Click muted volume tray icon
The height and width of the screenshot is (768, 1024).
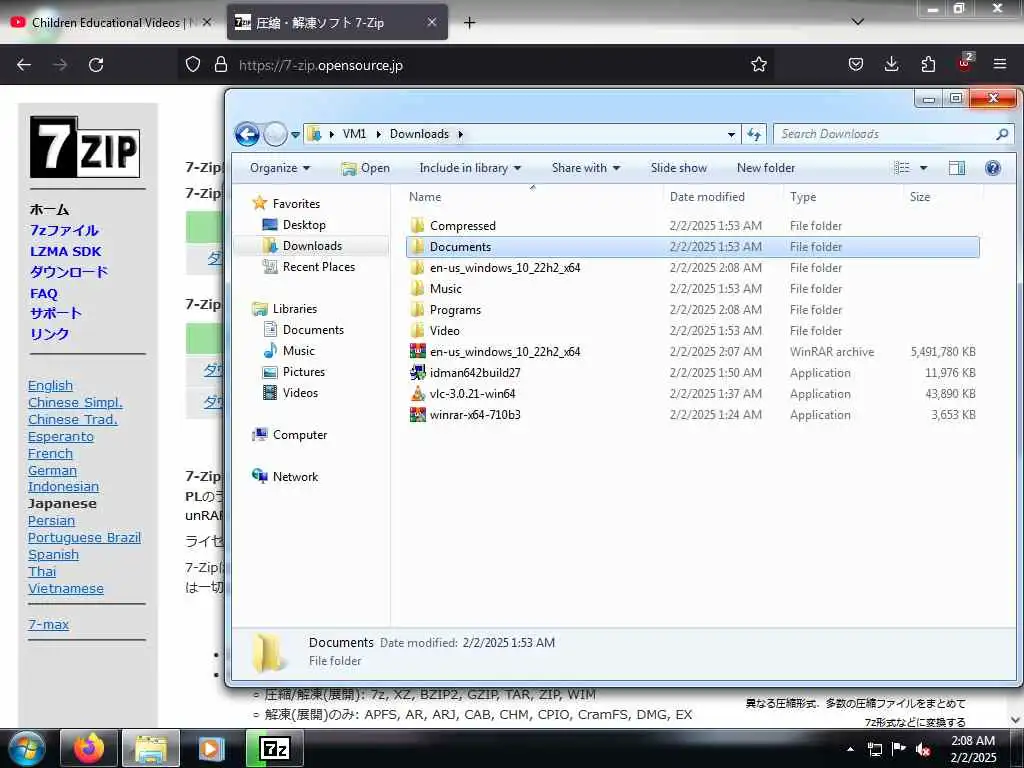(x=923, y=749)
